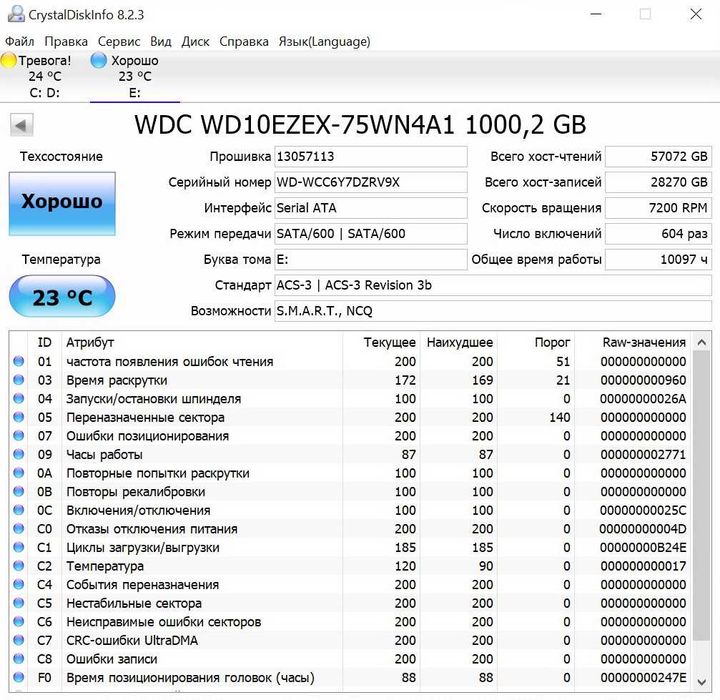Click the Возможности field S.M.A.R.T., NCQ
Screen dimensions: 720x700
pyautogui.click(x=493, y=311)
